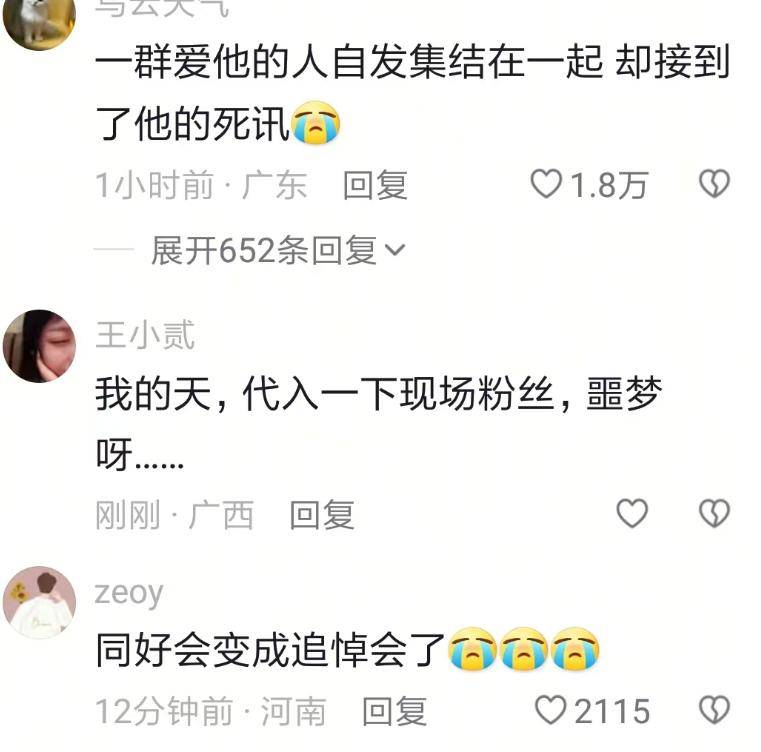This screenshot has width=761, height=752.
Task: Open the username zeoy
Action: coord(129,593)
